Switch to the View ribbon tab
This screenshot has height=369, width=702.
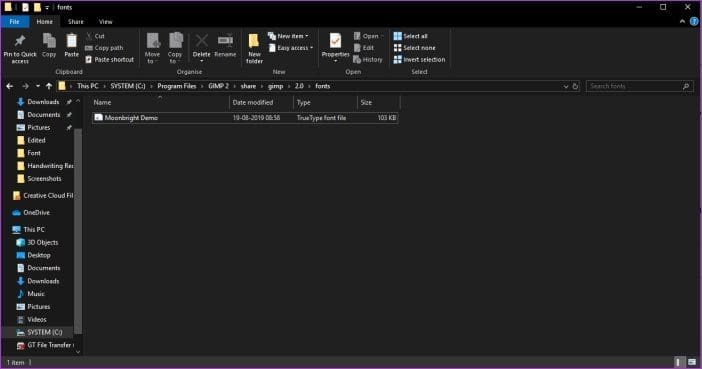point(106,21)
